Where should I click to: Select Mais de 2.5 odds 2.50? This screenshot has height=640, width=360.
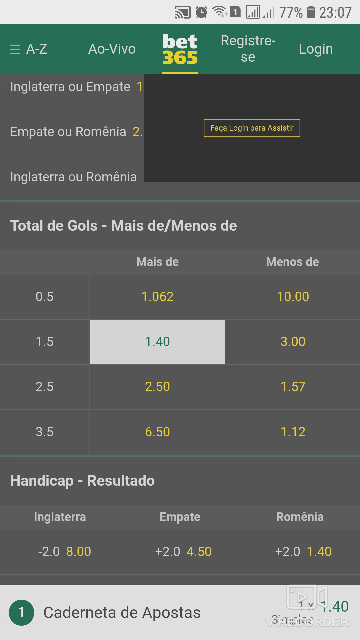[x=157, y=387]
